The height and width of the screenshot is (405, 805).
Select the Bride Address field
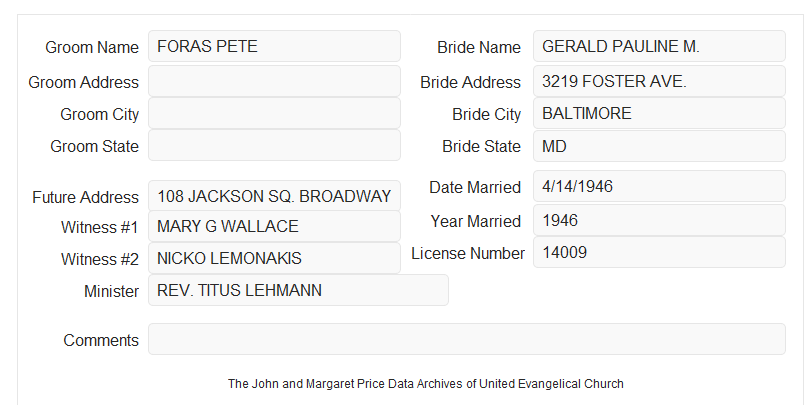tap(659, 81)
